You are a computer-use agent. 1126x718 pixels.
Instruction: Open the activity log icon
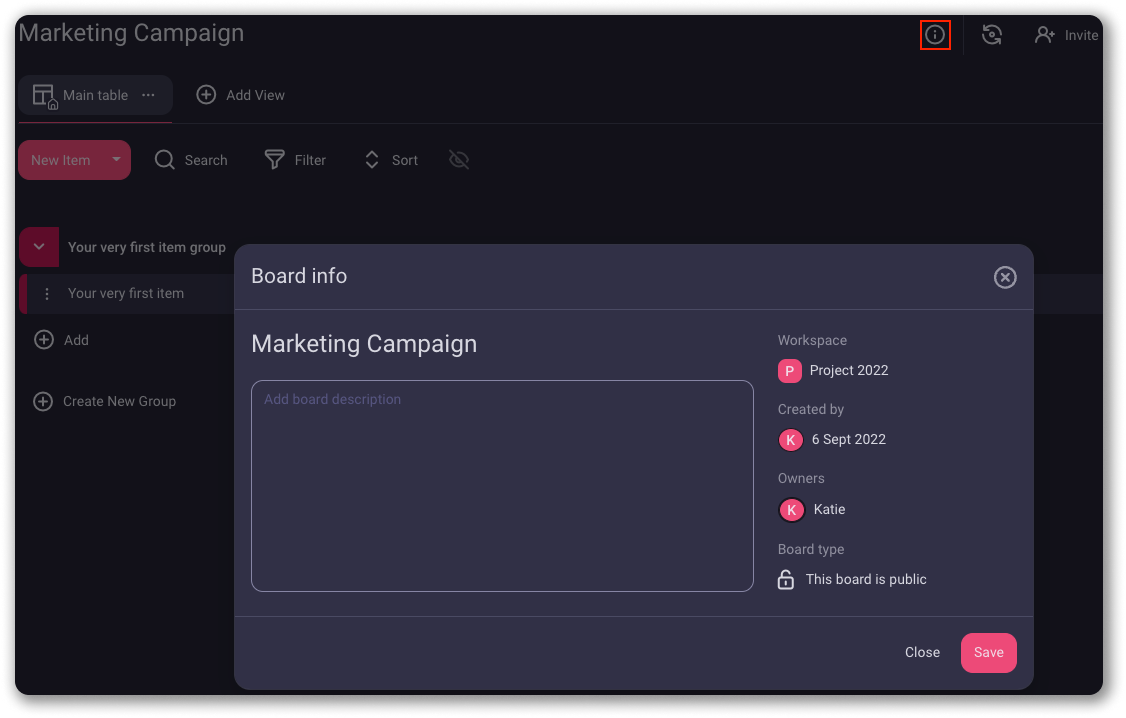coord(992,34)
